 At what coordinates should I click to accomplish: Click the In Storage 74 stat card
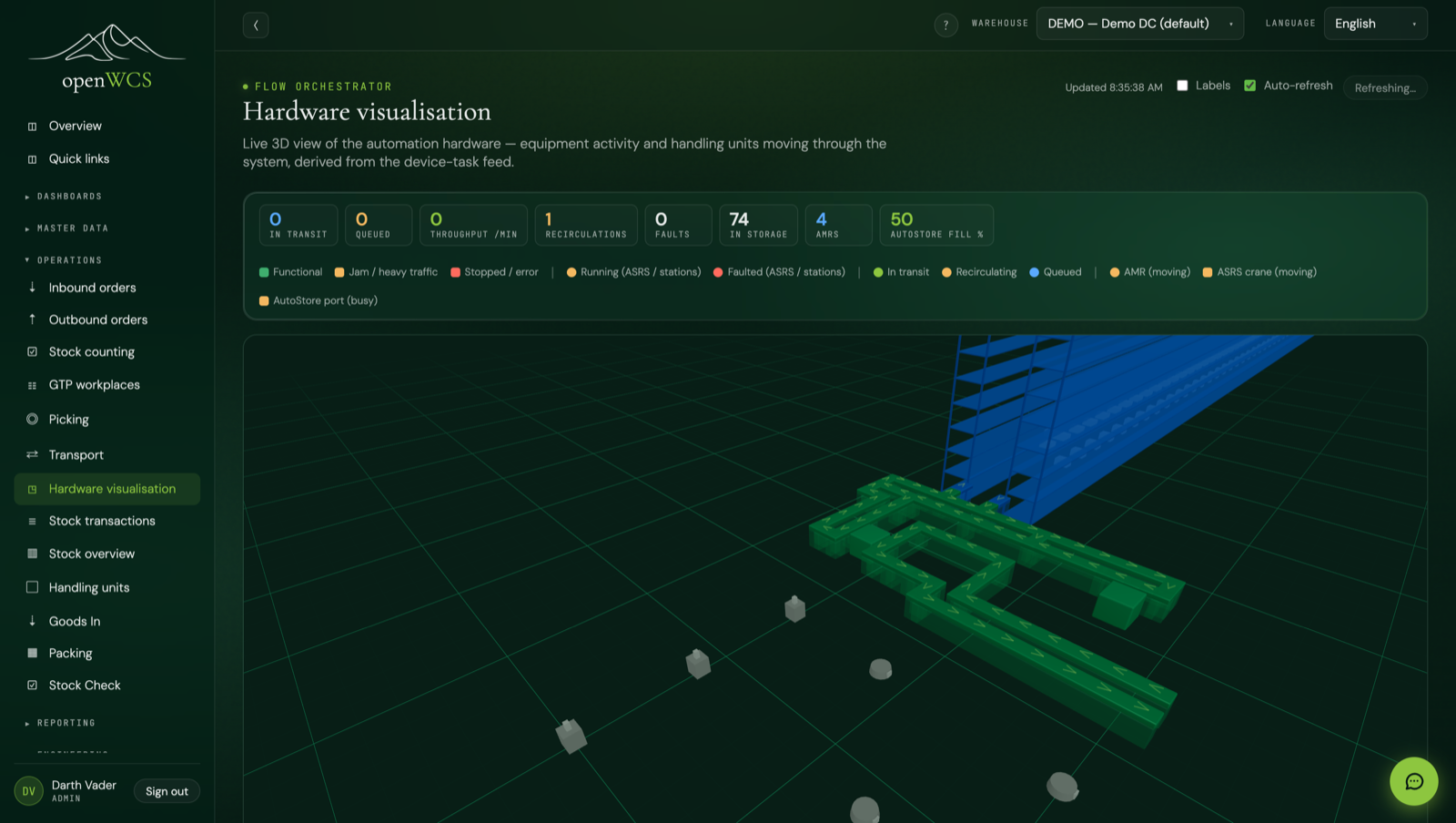pyautogui.click(x=758, y=225)
